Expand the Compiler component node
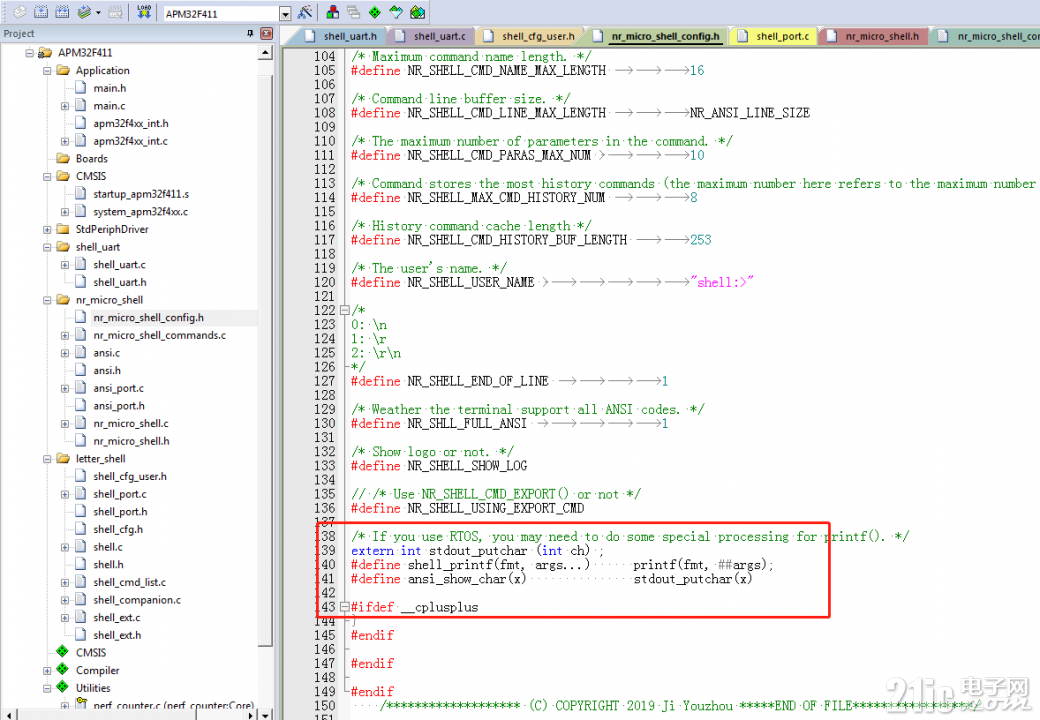This screenshot has height=720, width=1040. click(x=47, y=670)
